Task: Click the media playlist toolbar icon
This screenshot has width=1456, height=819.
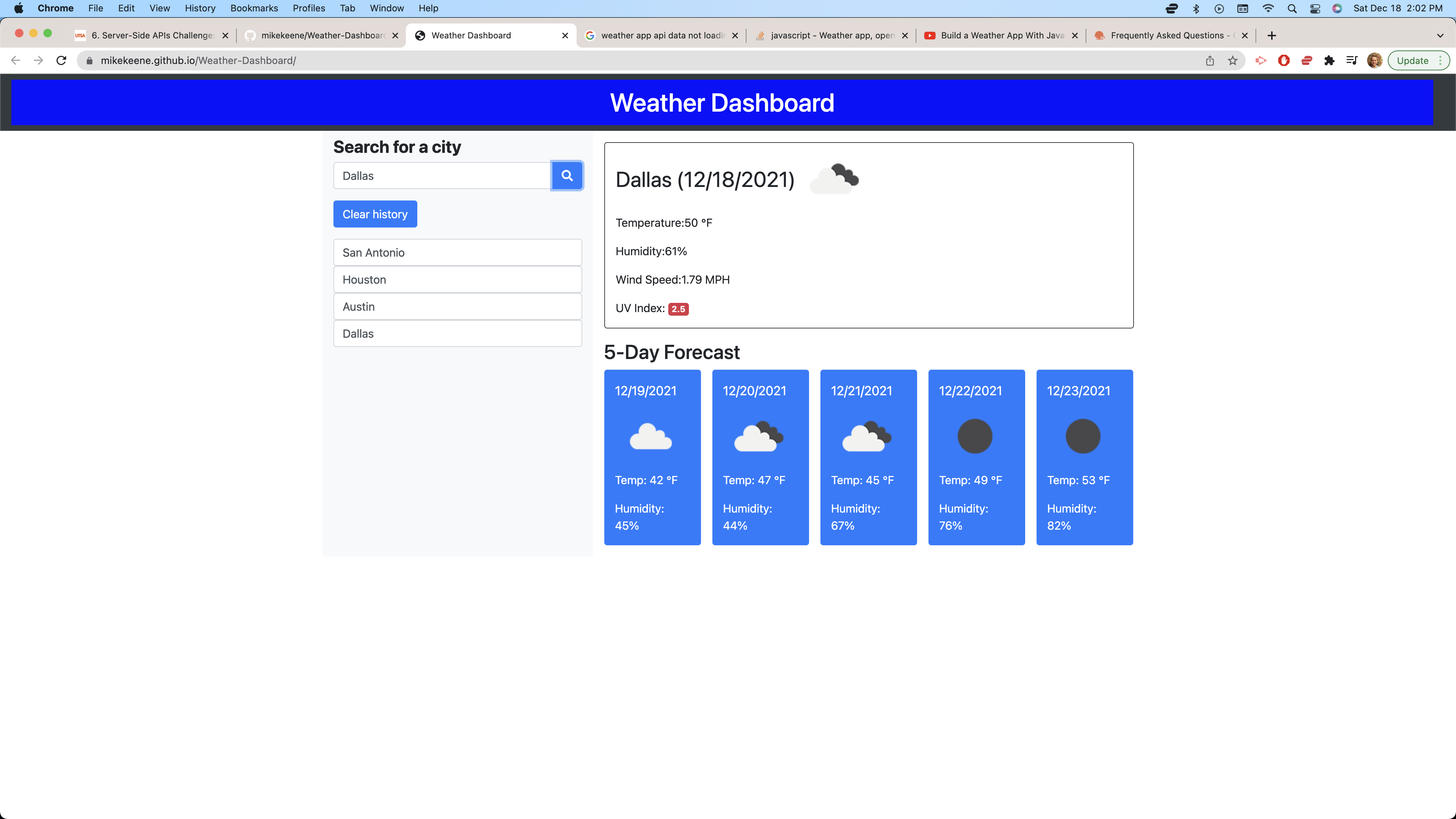Action: coord(1351,60)
